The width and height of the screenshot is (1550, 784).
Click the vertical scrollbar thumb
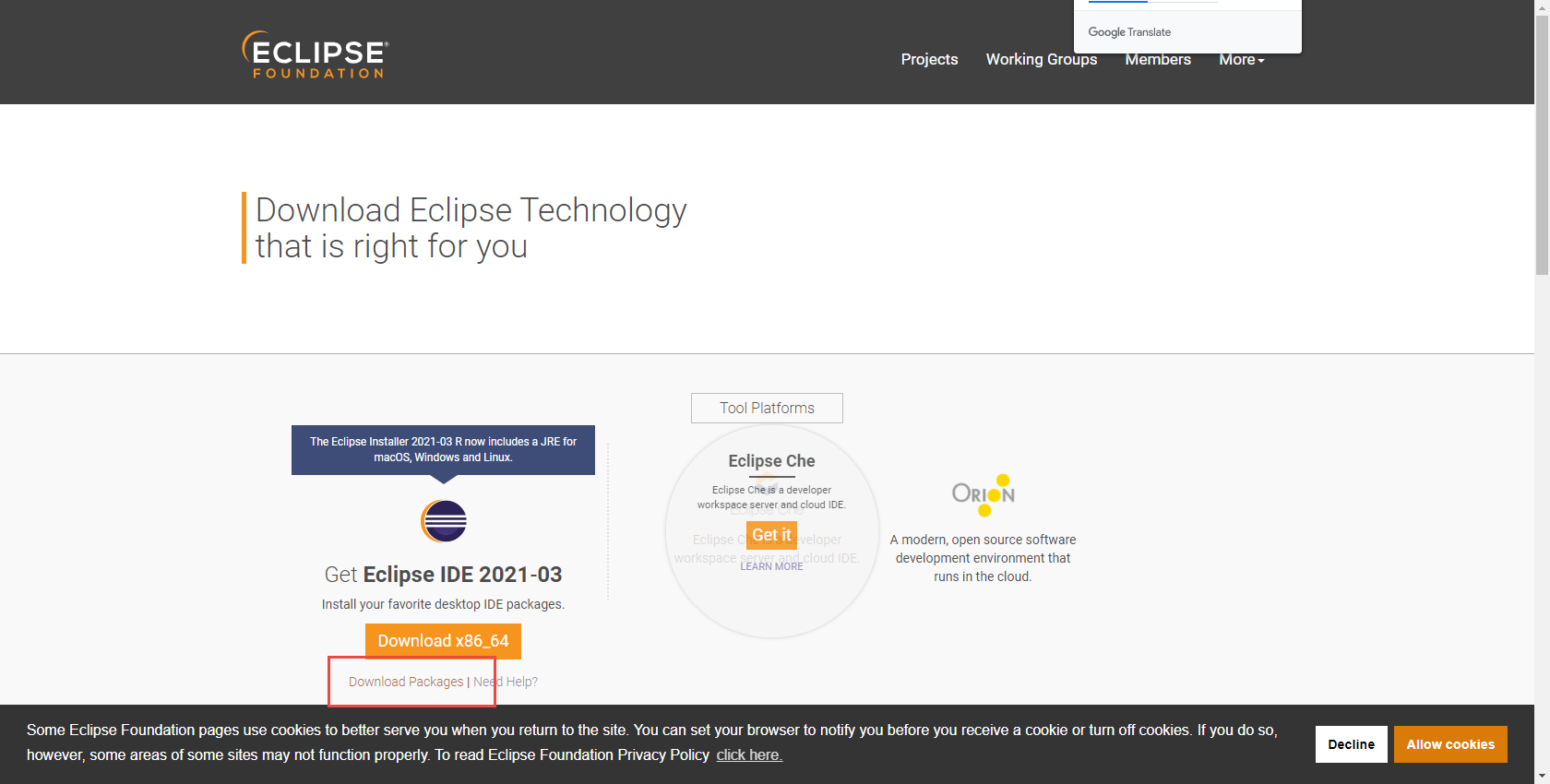[x=1542, y=145]
